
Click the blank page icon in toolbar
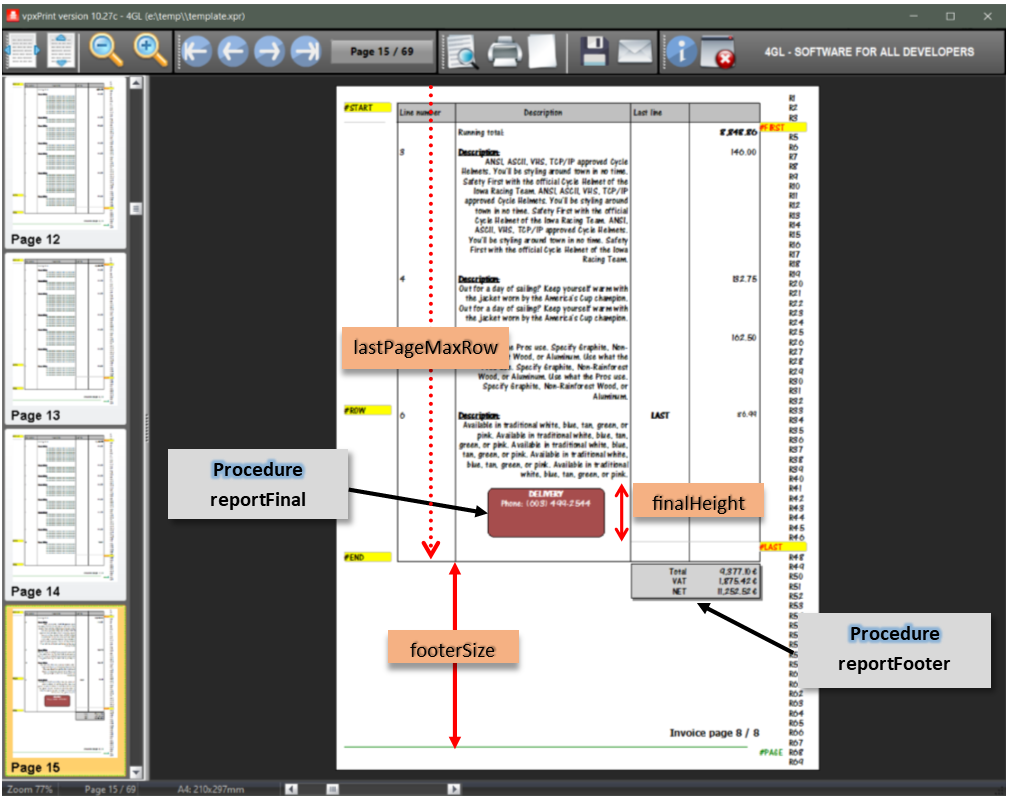(x=542, y=52)
